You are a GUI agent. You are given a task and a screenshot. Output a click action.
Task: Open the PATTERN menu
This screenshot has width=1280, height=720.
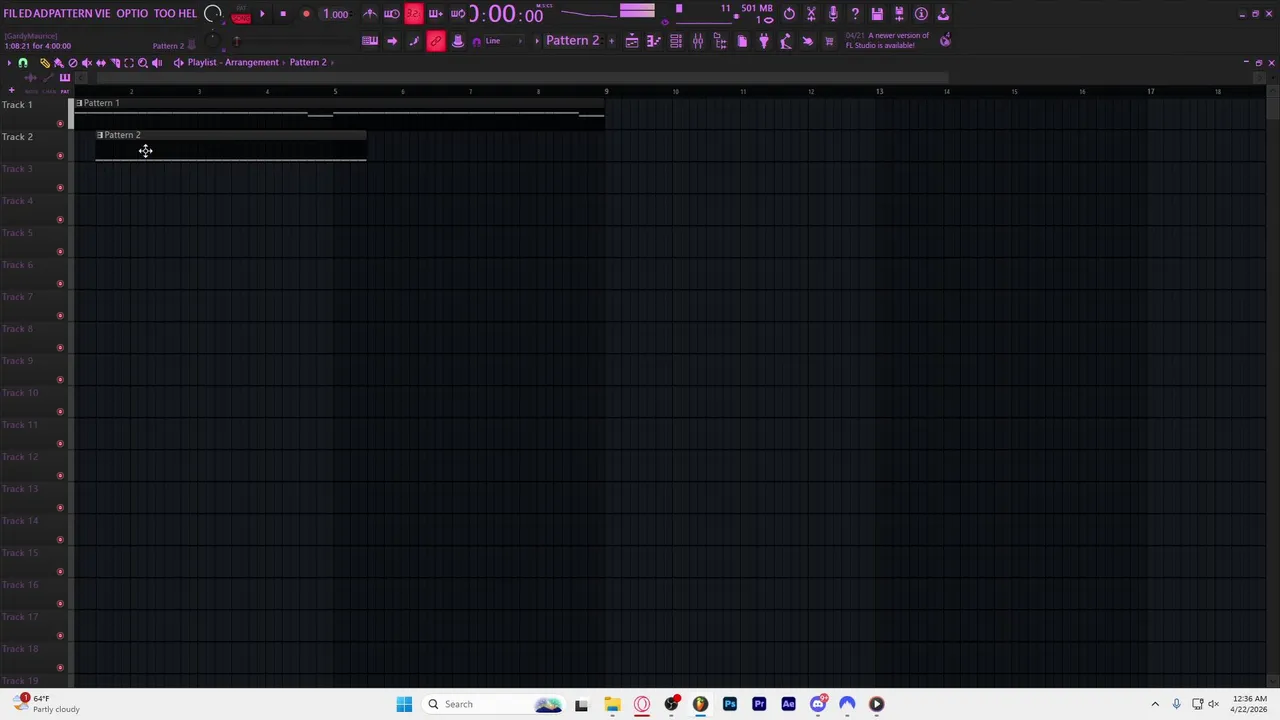(73, 13)
